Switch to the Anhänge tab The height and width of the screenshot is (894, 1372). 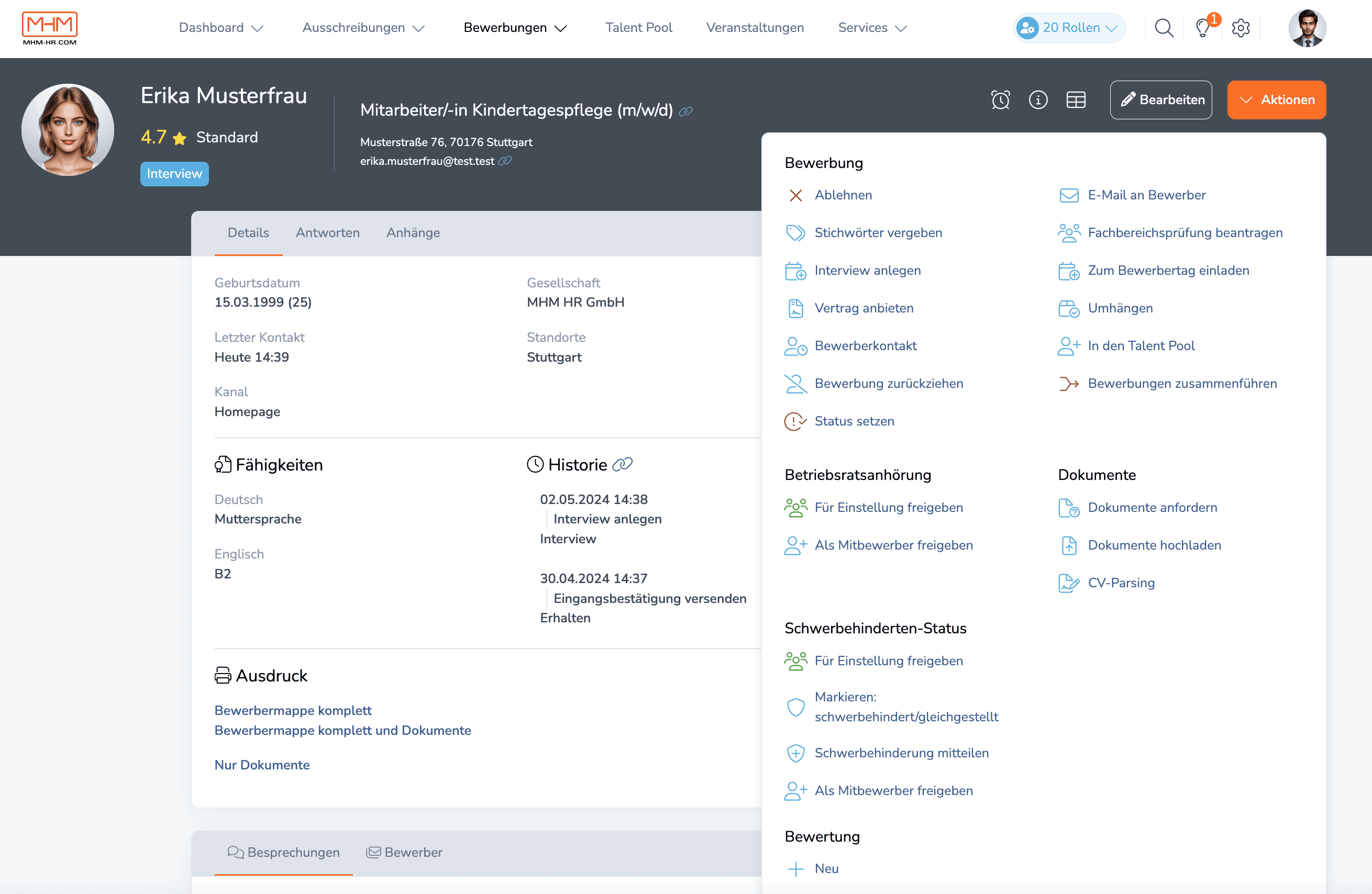coord(413,233)
